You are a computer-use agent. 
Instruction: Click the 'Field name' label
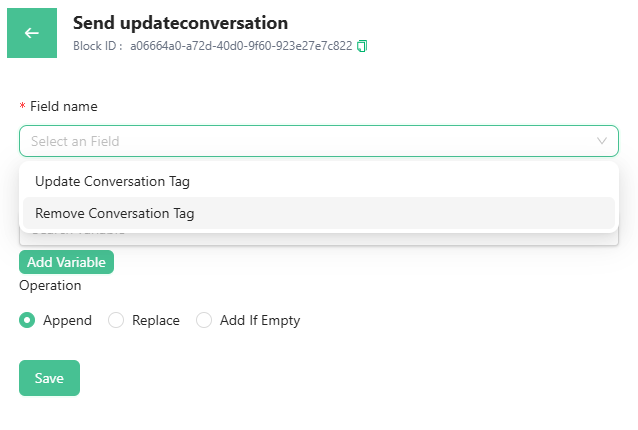pyautogui.click(x=64, y=106)
